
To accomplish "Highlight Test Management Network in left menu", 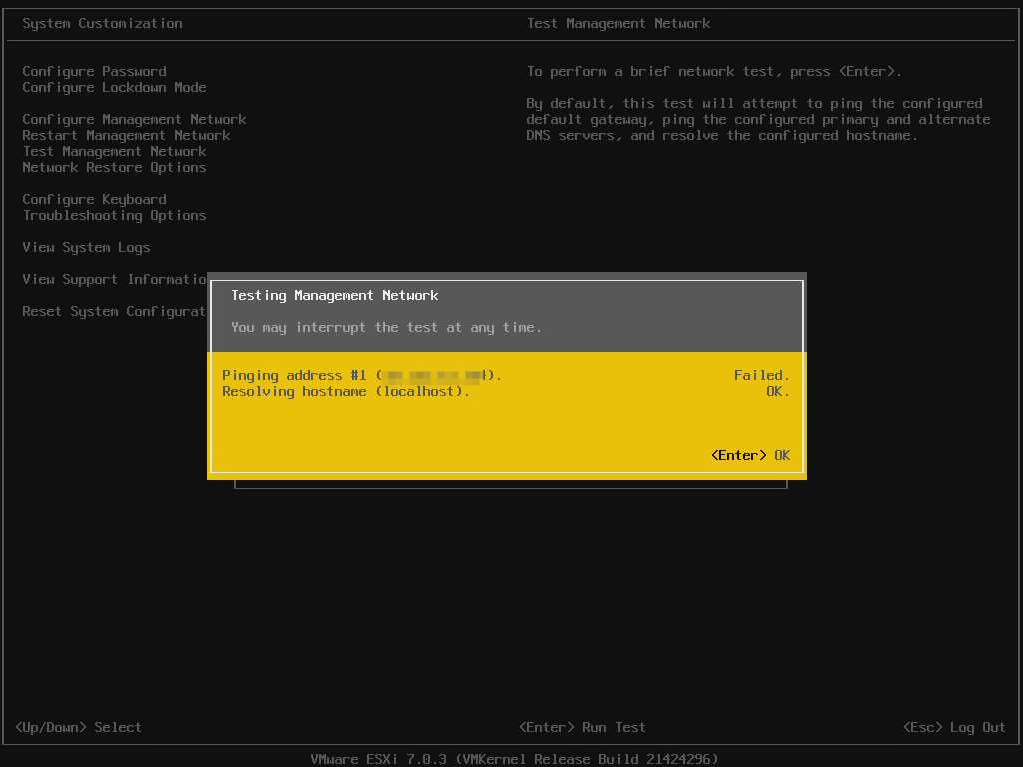I will [x=114, y=151].
